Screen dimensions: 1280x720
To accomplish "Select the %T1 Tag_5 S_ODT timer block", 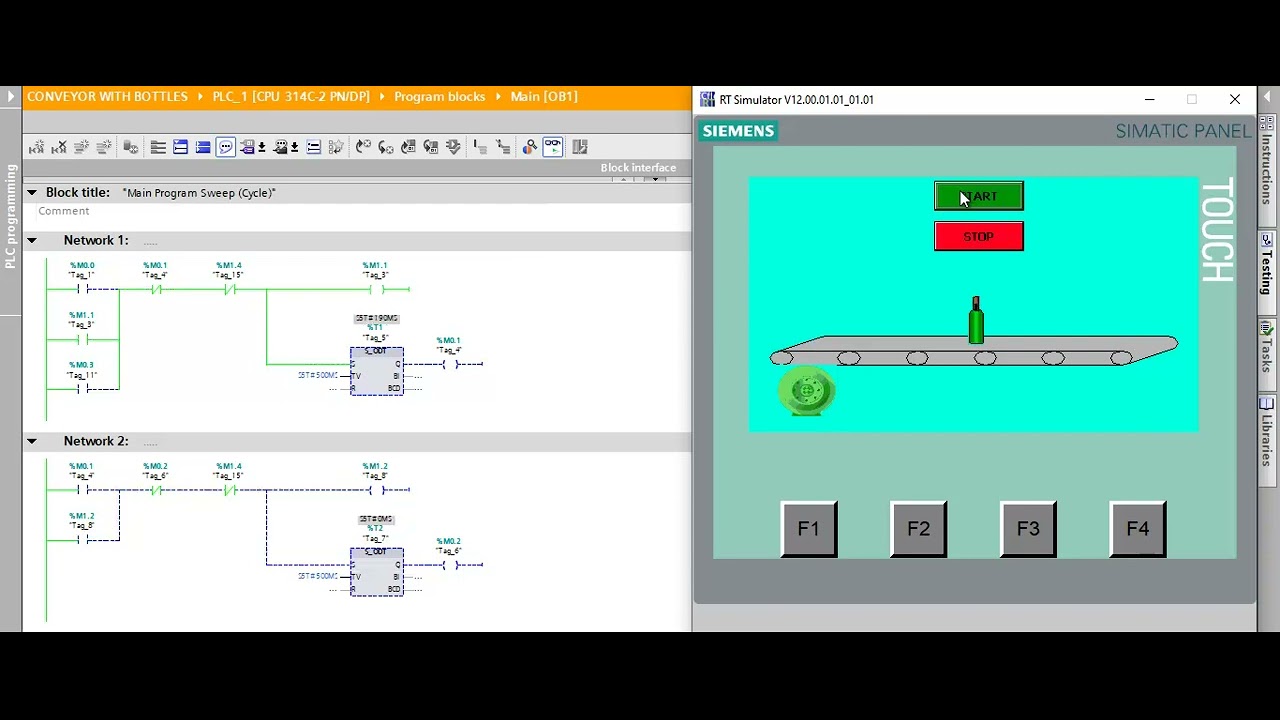I will click(x=376, y=371).
